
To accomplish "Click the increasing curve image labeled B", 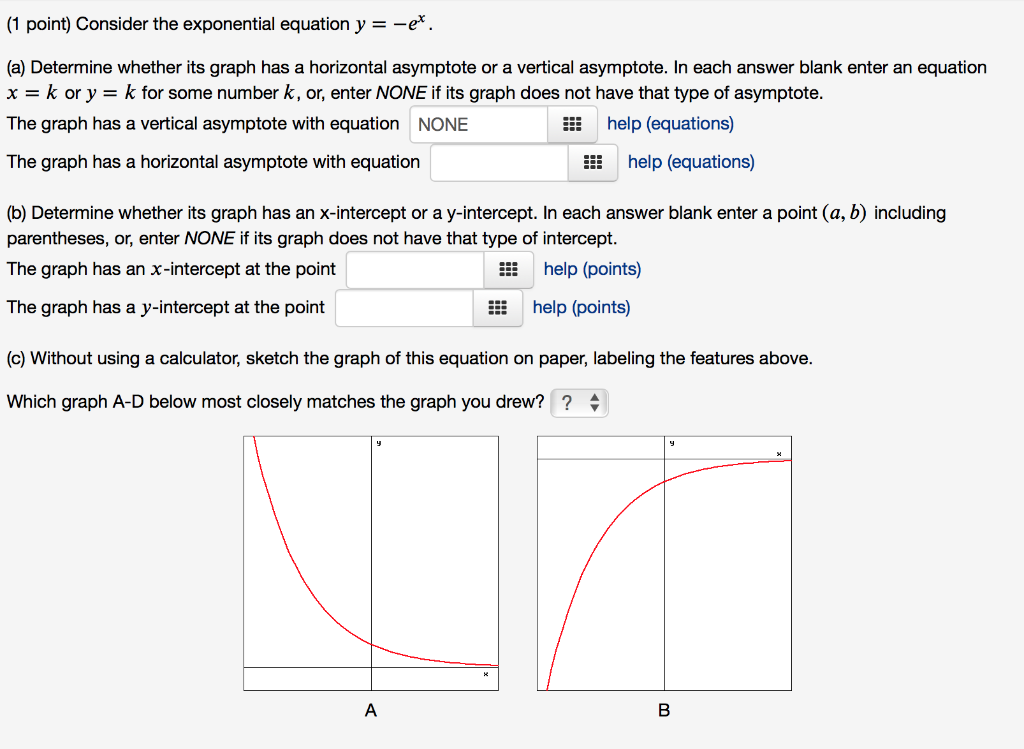I will [x=664, y=560].
